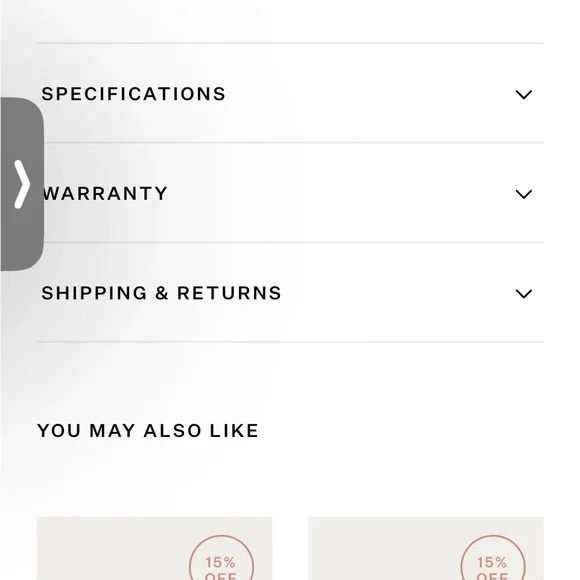Open the gray side drawer arrow
This screenshot has height=580, width=580.
coord(21,184)
